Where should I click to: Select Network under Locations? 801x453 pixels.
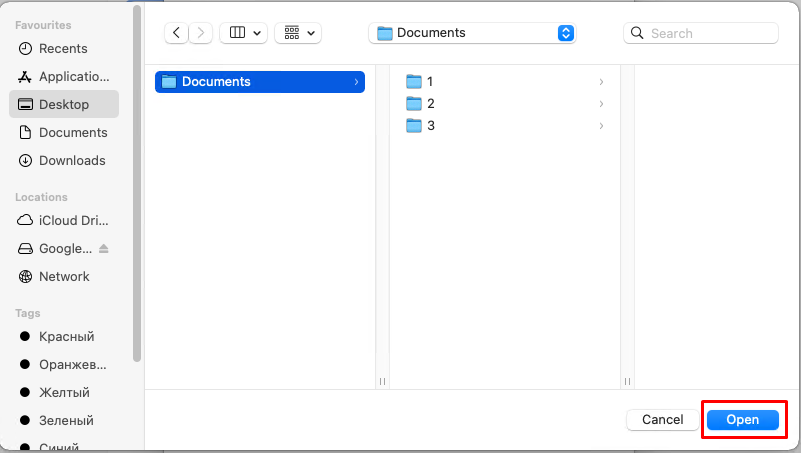(63, 276)
